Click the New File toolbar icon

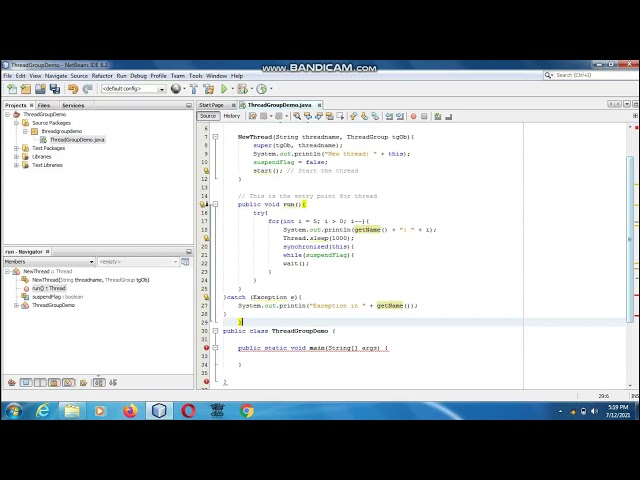pyautogui.click(x=12, y=89)
